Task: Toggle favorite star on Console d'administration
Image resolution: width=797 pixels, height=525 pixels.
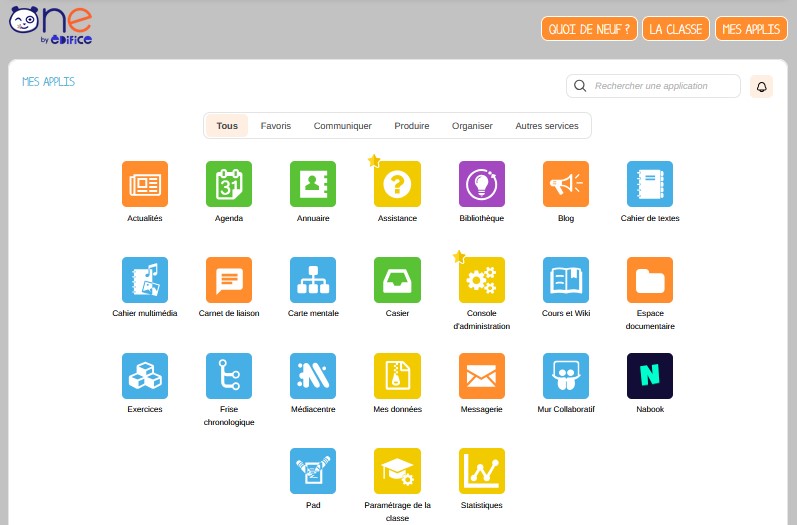Action: (459, 257)
